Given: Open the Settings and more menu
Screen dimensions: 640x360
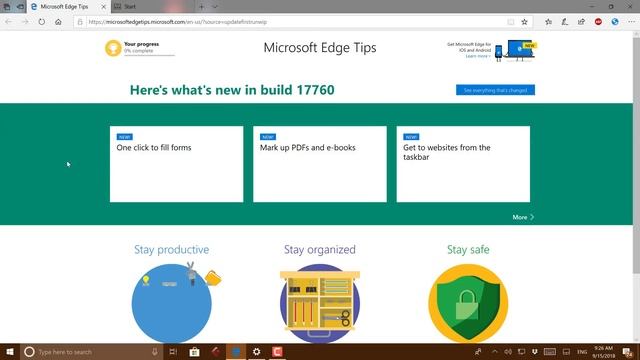Looking at the screenshot, I should coord(631,22).
